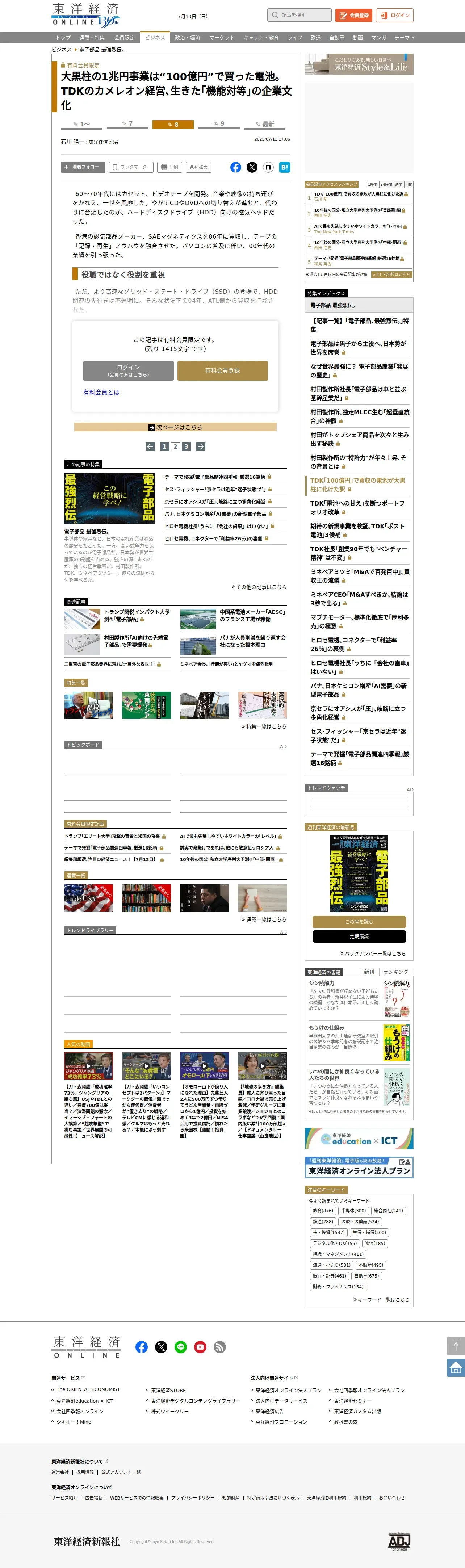Share article on Hatena Bookmark
This screenshot has height=1568, width=465.
(x=284, y=167)
